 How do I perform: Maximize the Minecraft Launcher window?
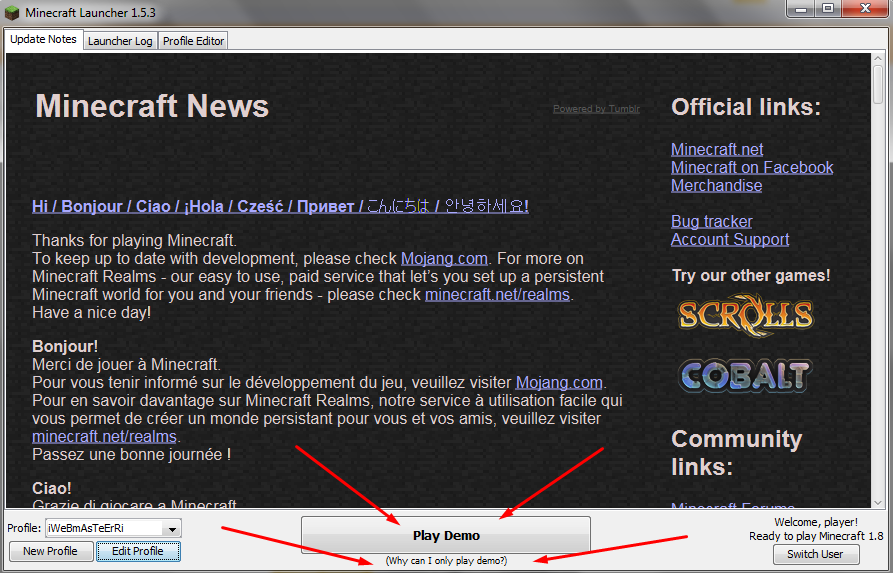click(827, 8)
